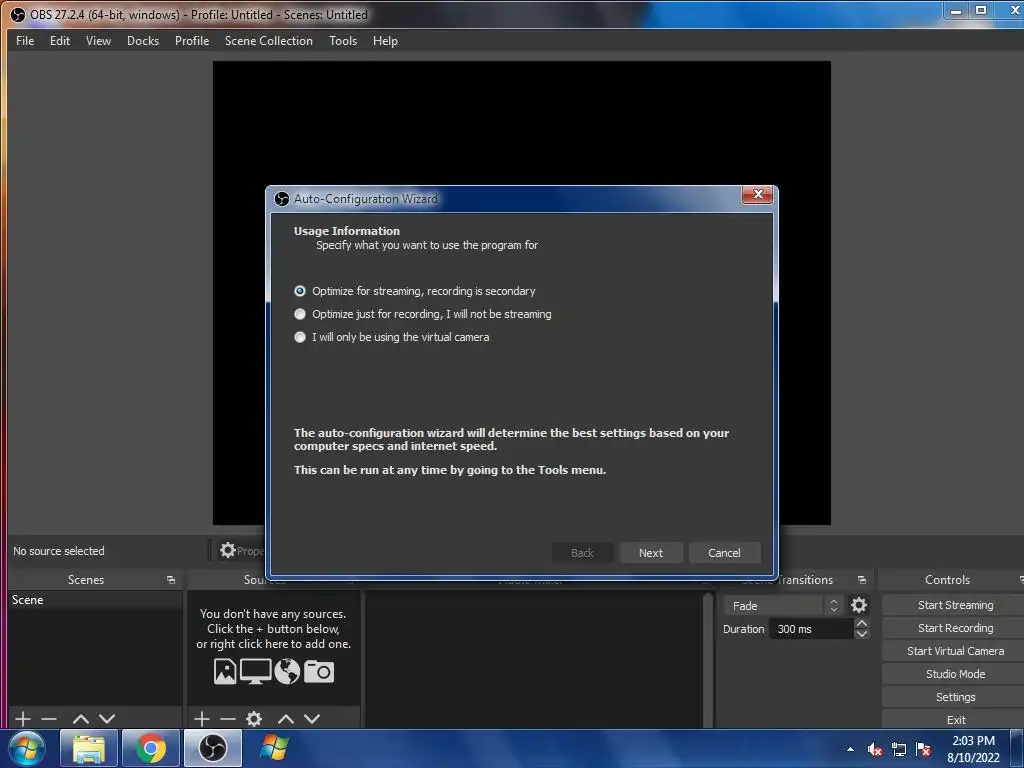The width and height of the screenshot is (1024, 768).
Task: Open the File menu
Action: [25, 40]
